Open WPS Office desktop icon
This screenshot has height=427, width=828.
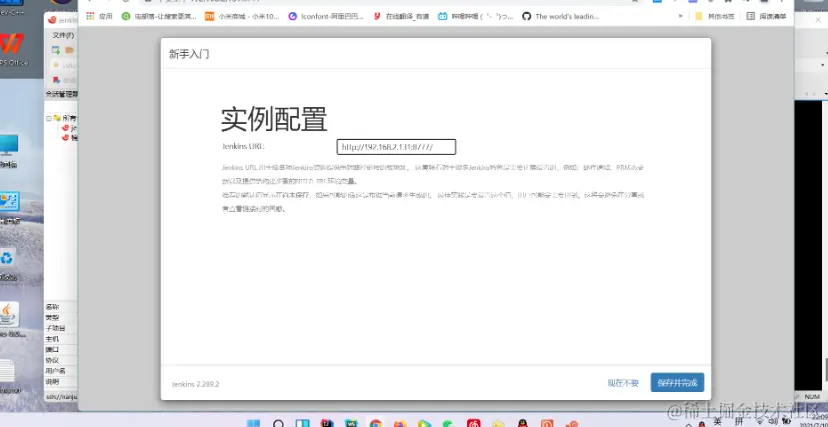pyautogui.click(x=12, y=49)
